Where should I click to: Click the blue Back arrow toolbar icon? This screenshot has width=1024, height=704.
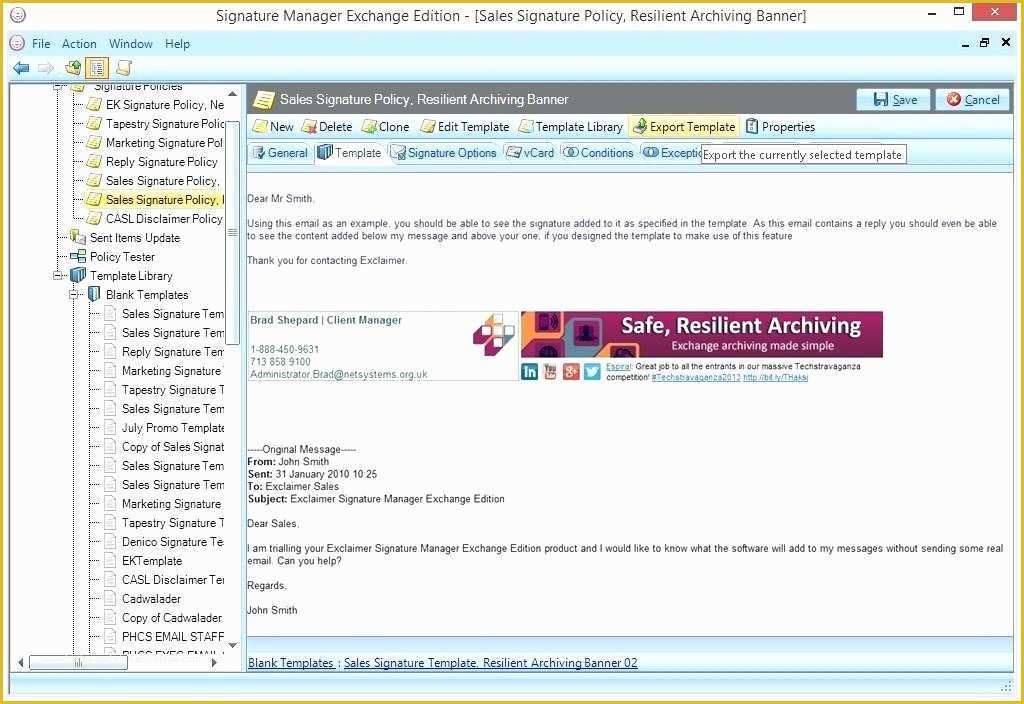coord(21,67)
